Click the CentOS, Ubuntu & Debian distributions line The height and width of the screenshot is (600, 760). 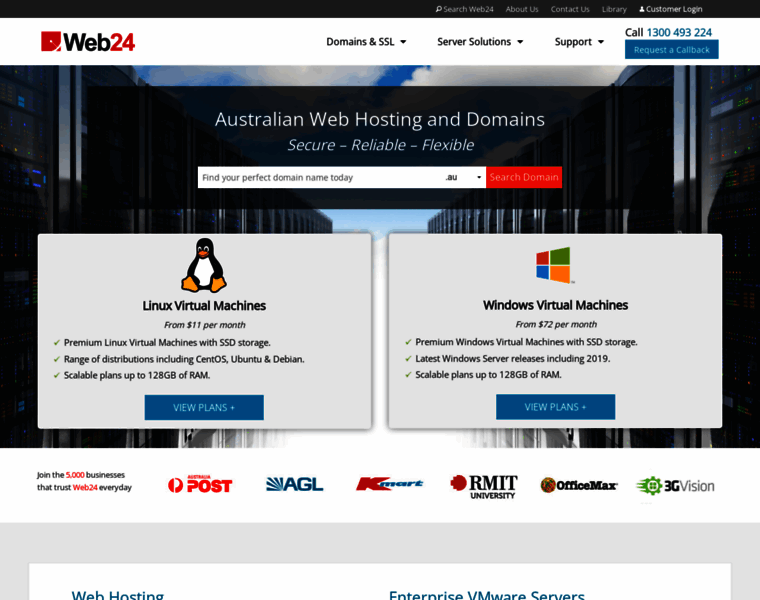pos(184,359)
